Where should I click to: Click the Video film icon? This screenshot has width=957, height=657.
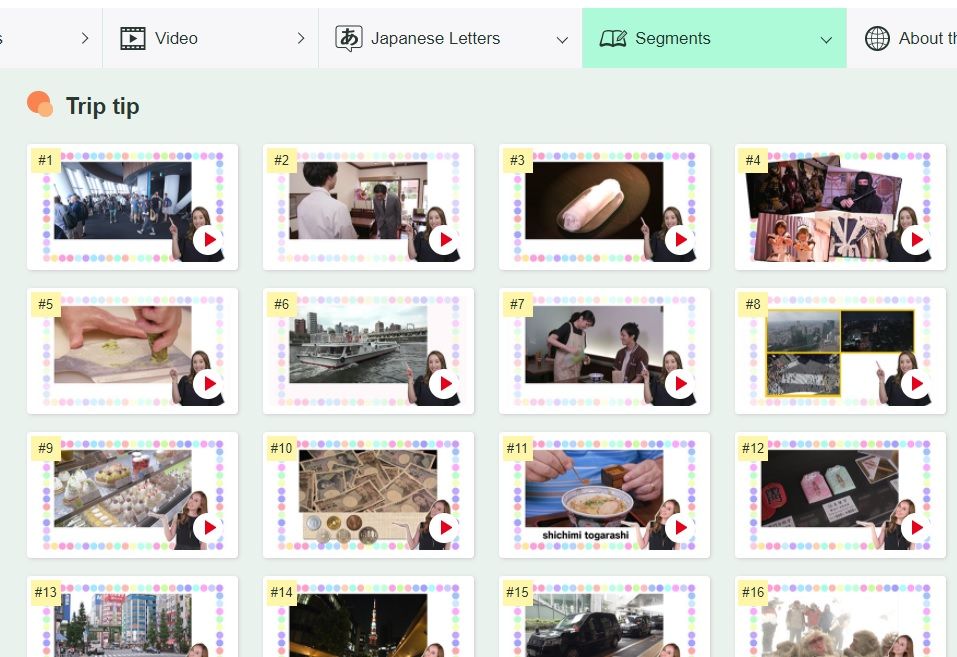click(x=133, y=38)
